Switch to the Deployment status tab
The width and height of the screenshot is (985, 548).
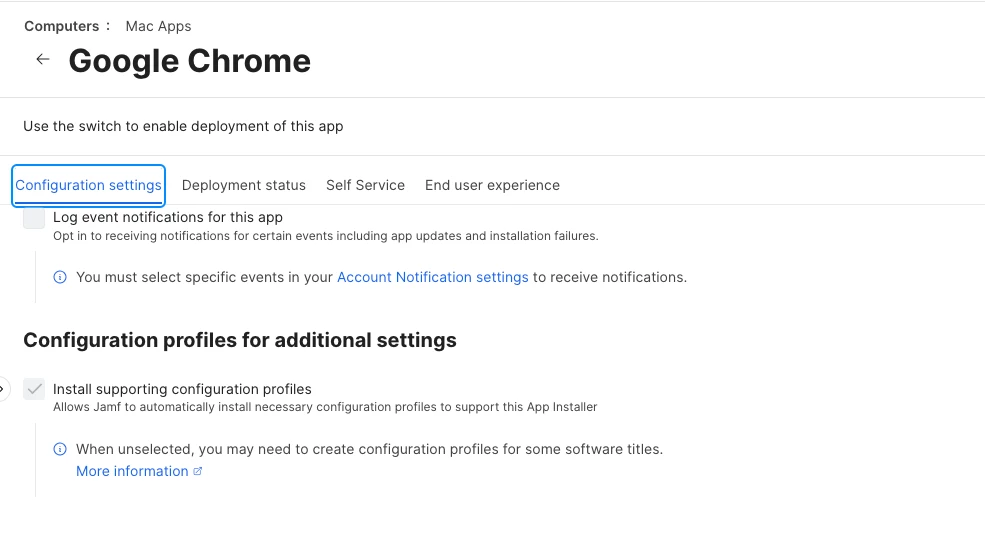(244, 185)
